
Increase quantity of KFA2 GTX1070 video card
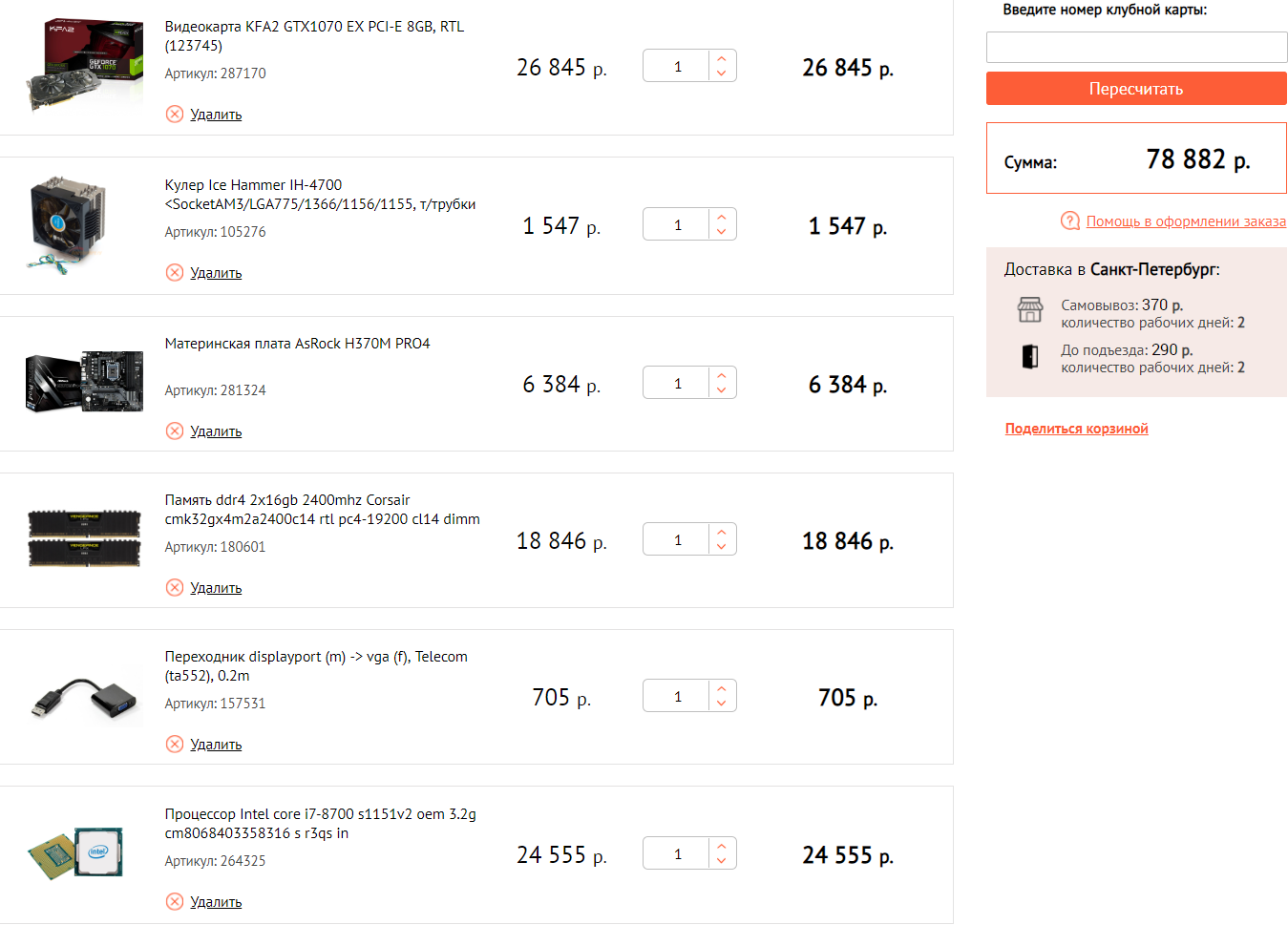[722, 59]
